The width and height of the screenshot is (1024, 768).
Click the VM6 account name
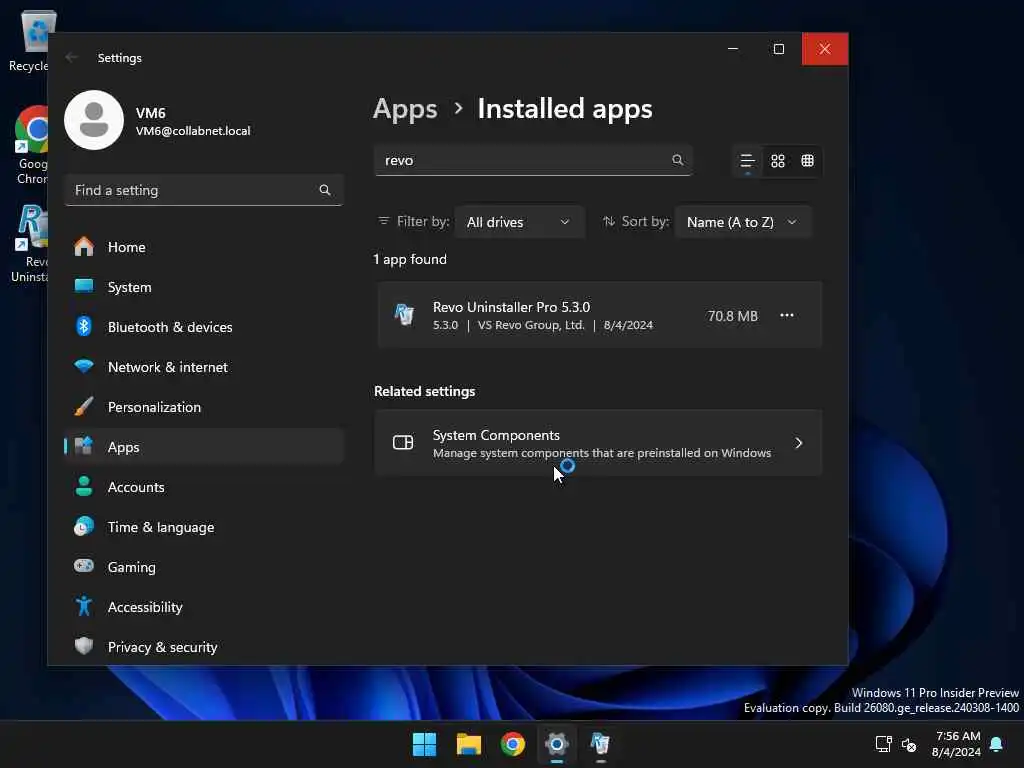[x=150, y=113]
